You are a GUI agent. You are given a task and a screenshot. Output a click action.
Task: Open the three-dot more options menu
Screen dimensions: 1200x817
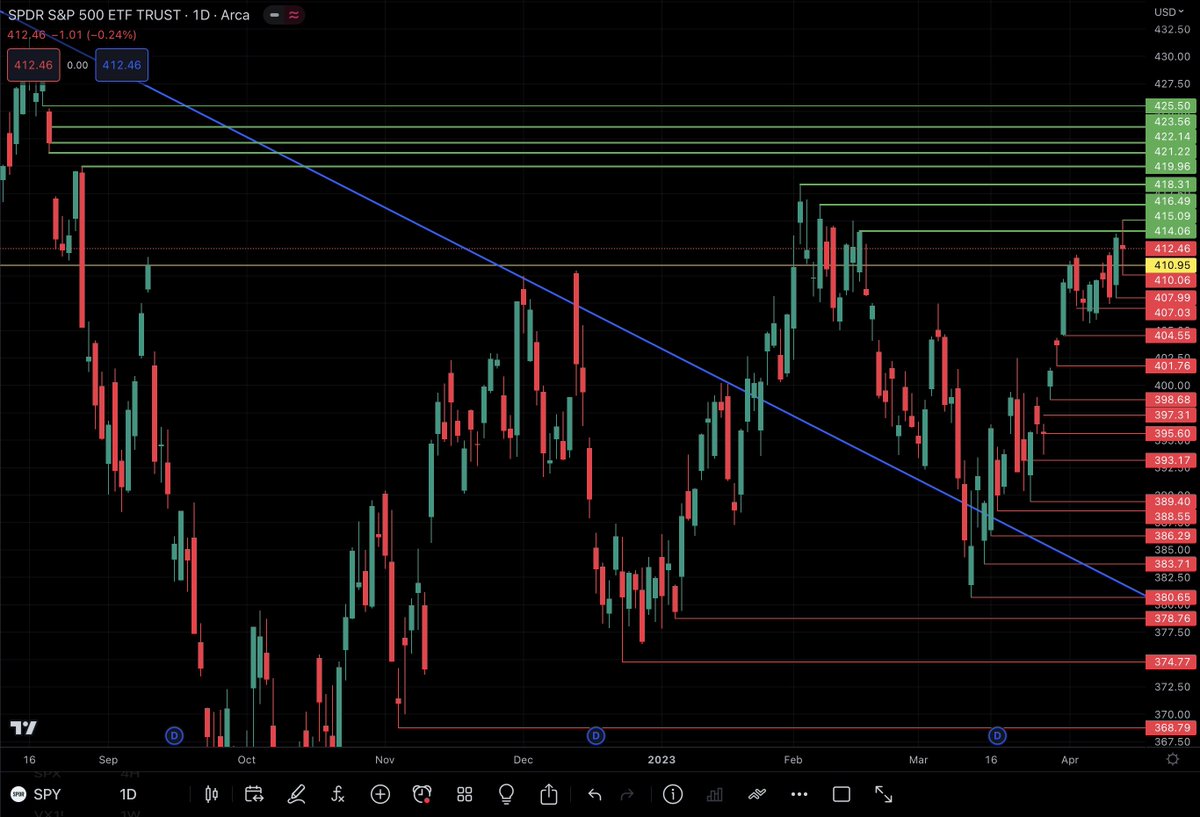(x=798, y=795)
